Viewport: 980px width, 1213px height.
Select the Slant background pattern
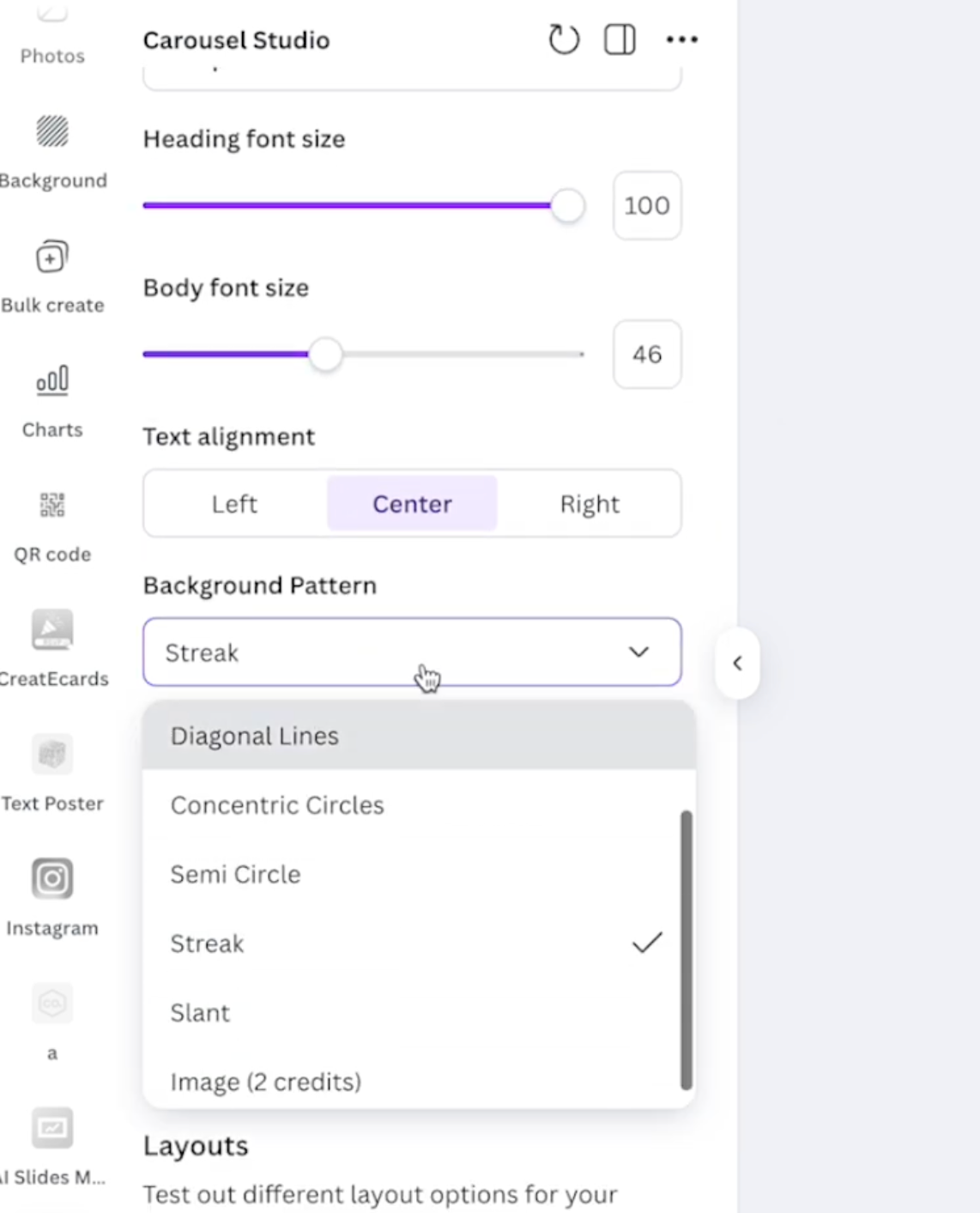point(201,1013)
